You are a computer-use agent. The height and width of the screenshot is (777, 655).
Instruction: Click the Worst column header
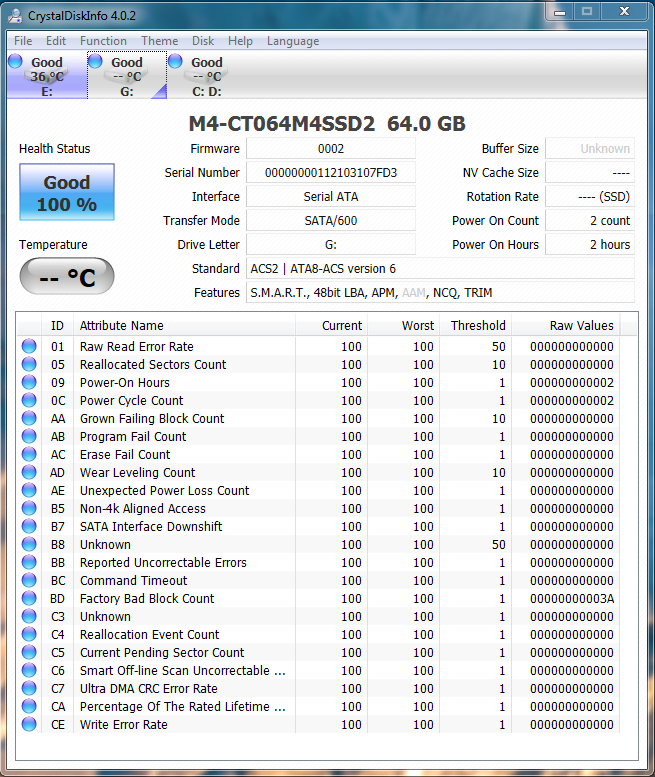[403, 326]
